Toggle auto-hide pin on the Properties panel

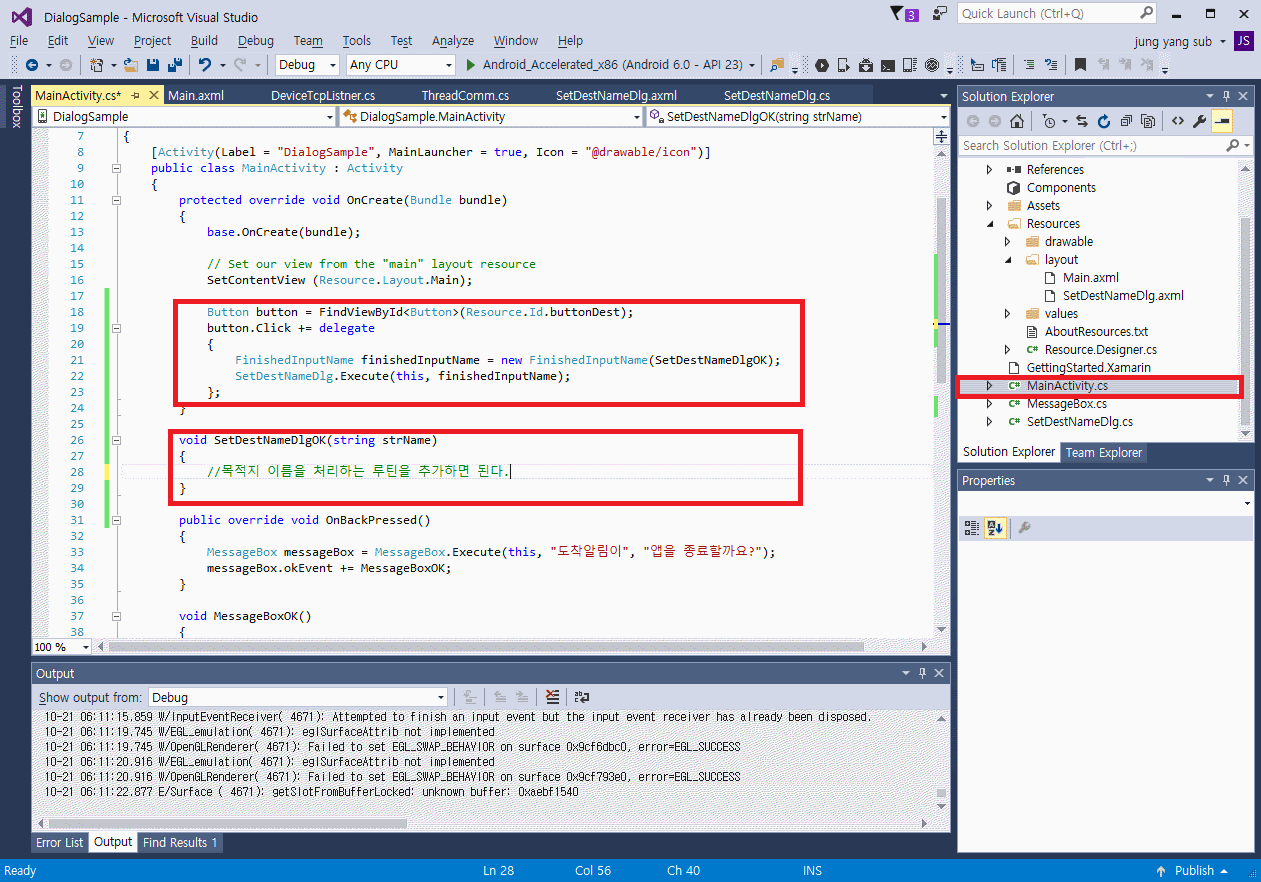[x=1226, y=481]
